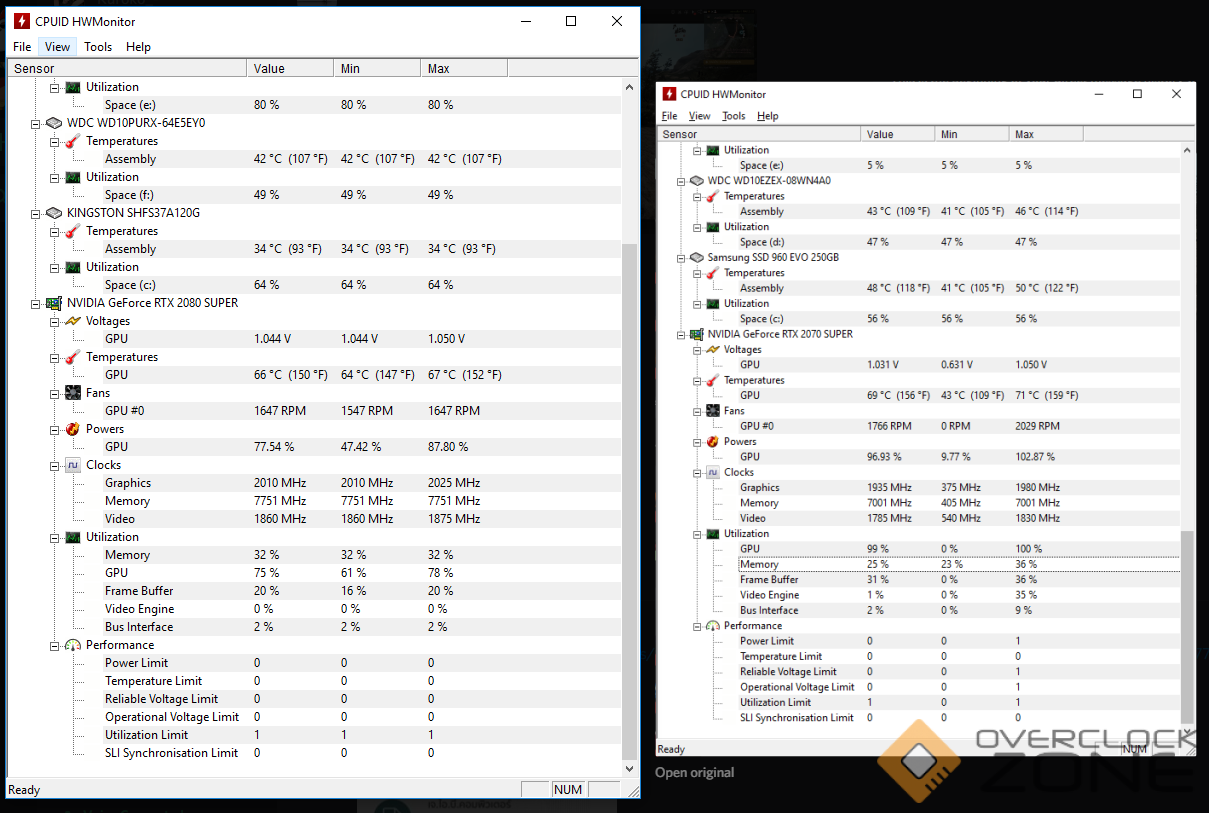Open the Tools menu in left HWMonitor window
The width and height of the screenshot is (1209, 813).
tap(98, 47)
